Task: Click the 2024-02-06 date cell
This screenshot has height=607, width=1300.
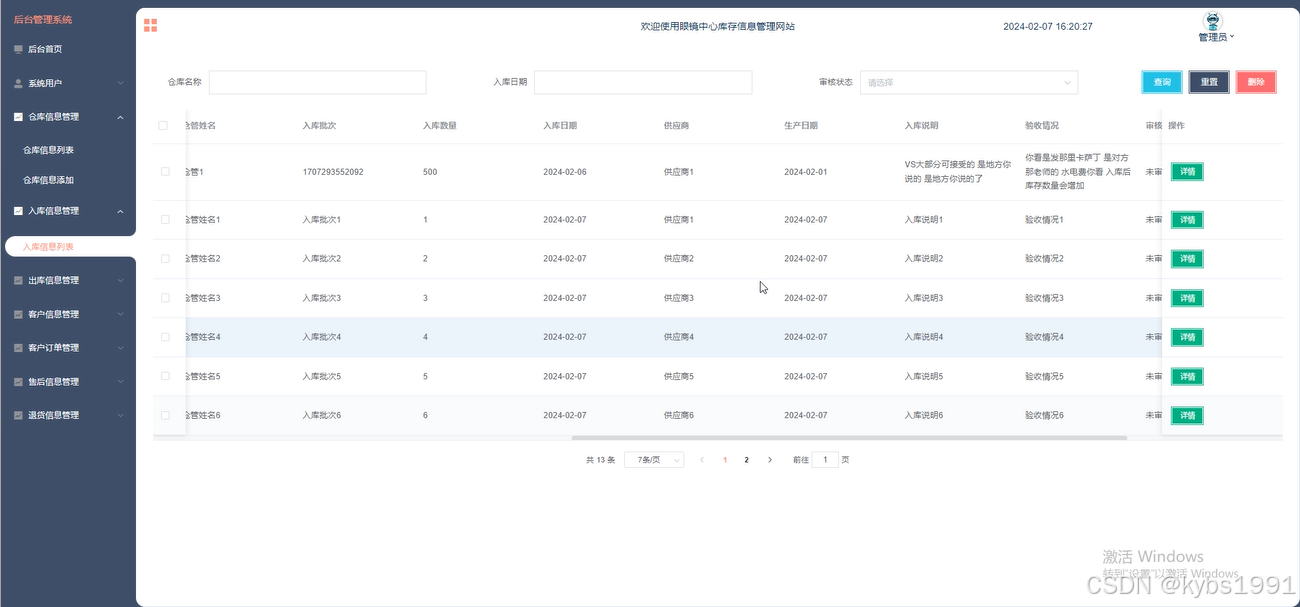Action: (x=565, y=172)
